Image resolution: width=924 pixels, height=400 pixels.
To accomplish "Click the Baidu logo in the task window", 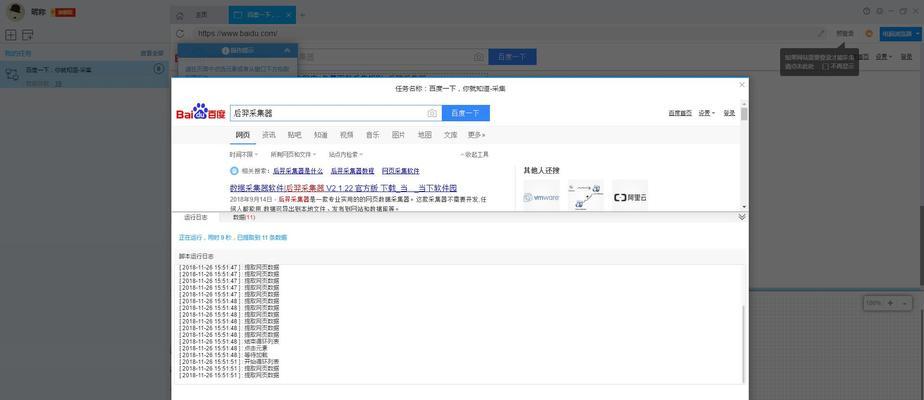I will [x=200, y=112].
